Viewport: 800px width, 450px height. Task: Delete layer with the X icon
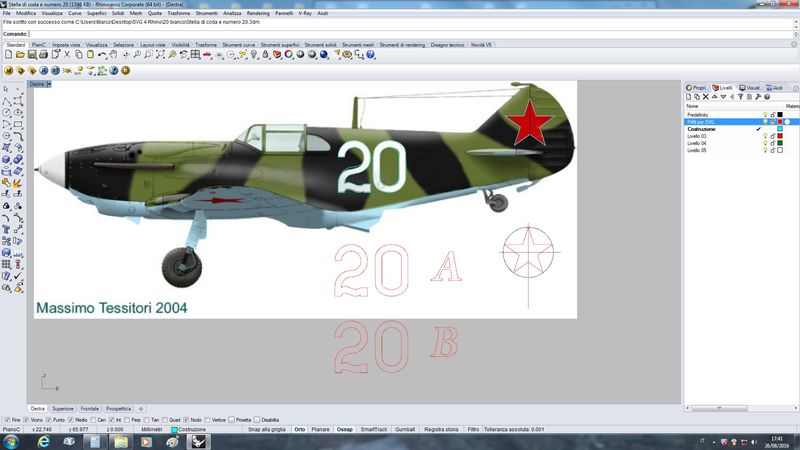(706, 96)
